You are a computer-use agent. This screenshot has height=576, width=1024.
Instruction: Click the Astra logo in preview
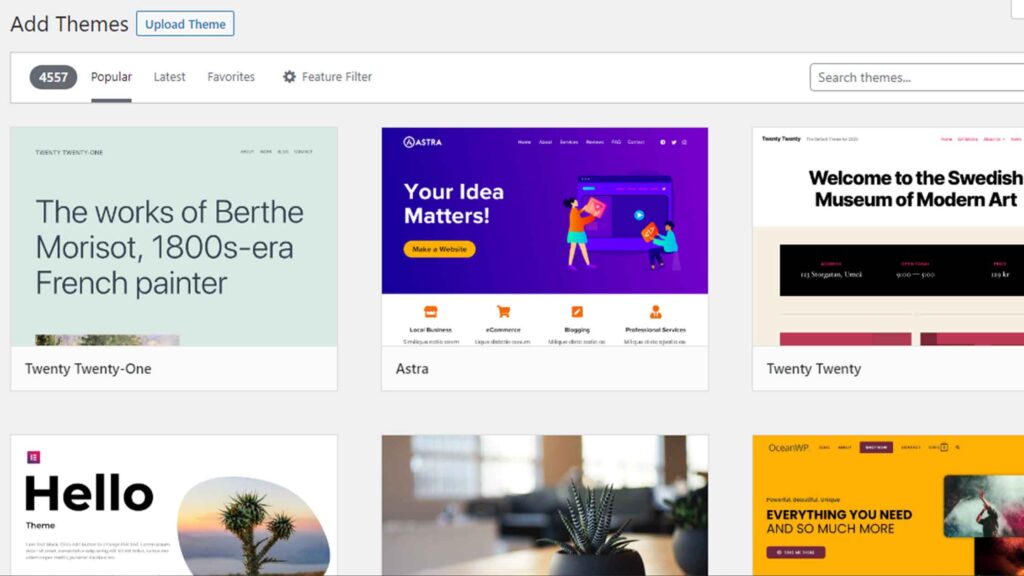pos(423,142)
